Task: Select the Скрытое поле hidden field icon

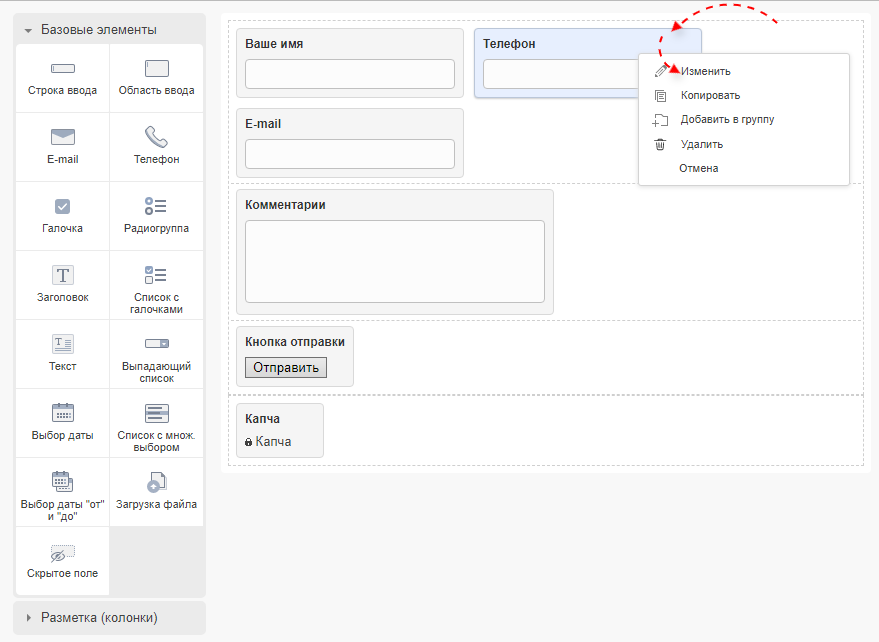Action: (62, 553)
